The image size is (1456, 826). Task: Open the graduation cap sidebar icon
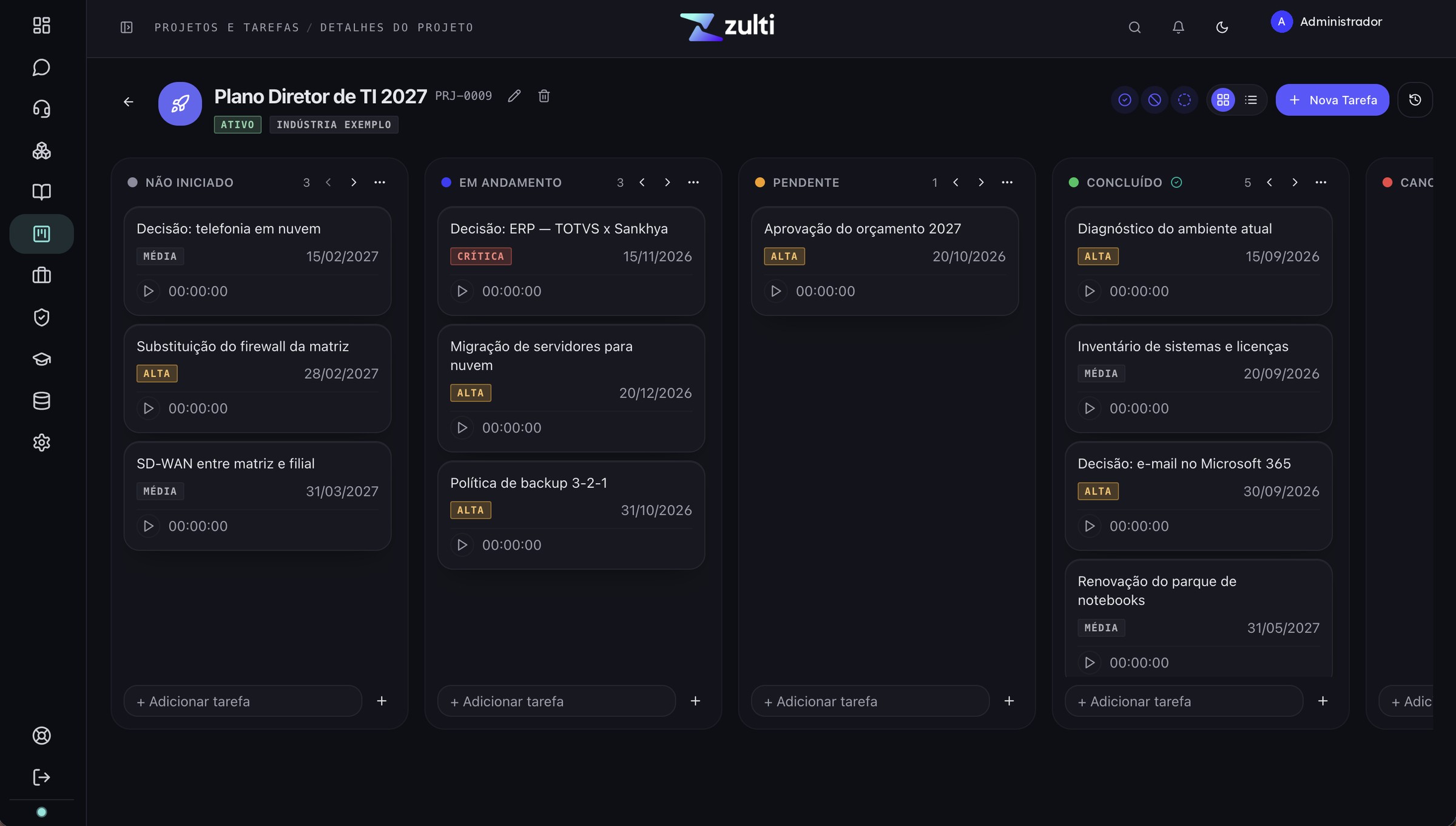[x=41, y=359]
